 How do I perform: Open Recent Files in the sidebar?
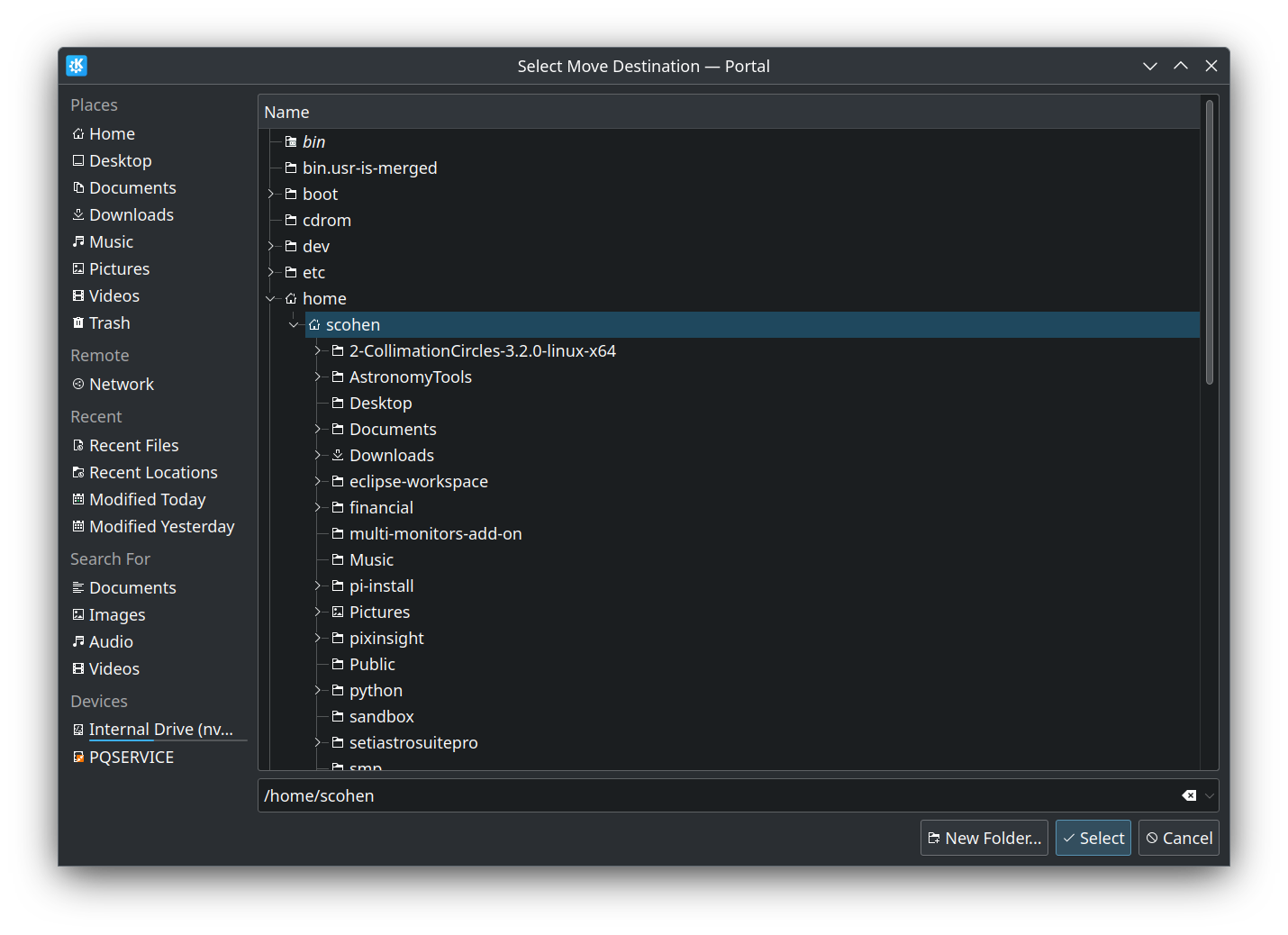pos(133,446)
